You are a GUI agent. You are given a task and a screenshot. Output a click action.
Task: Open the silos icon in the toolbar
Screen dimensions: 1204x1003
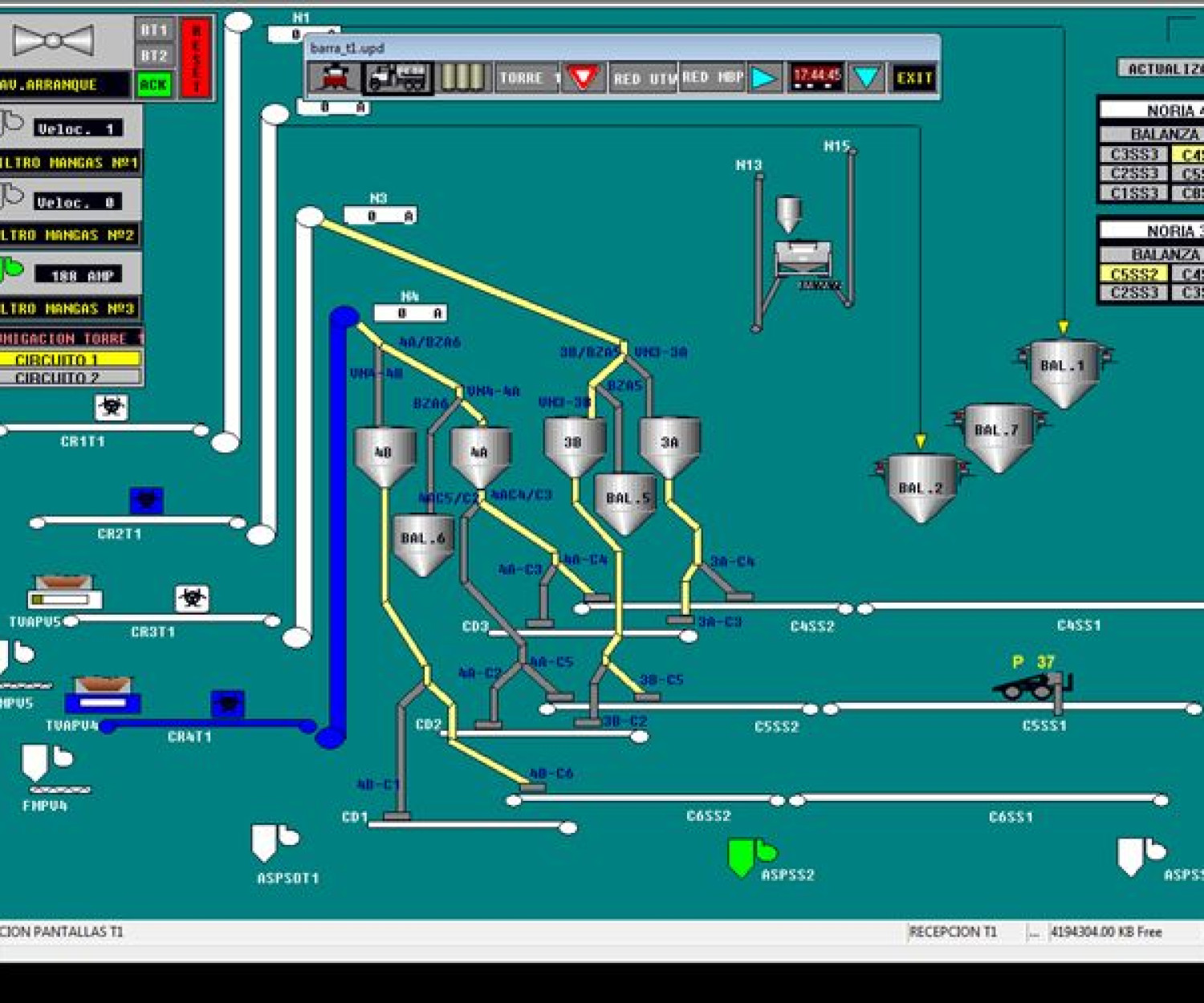pyautogui.click(x=462, y=78)
